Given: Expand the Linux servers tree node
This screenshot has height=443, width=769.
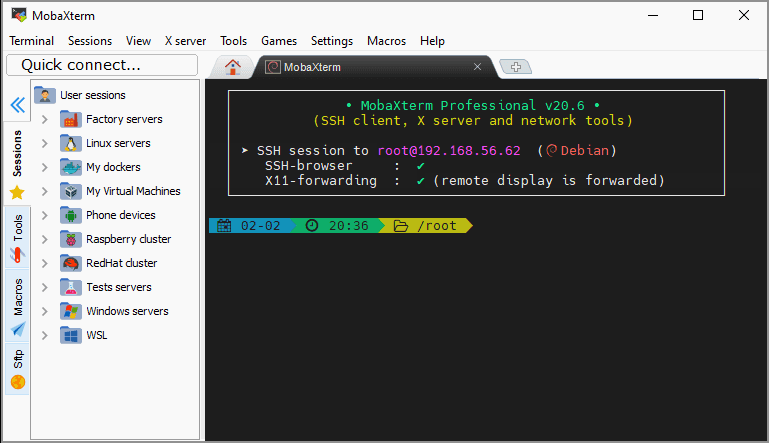Looking at the screenshot, I should click(x=45, y=143).
